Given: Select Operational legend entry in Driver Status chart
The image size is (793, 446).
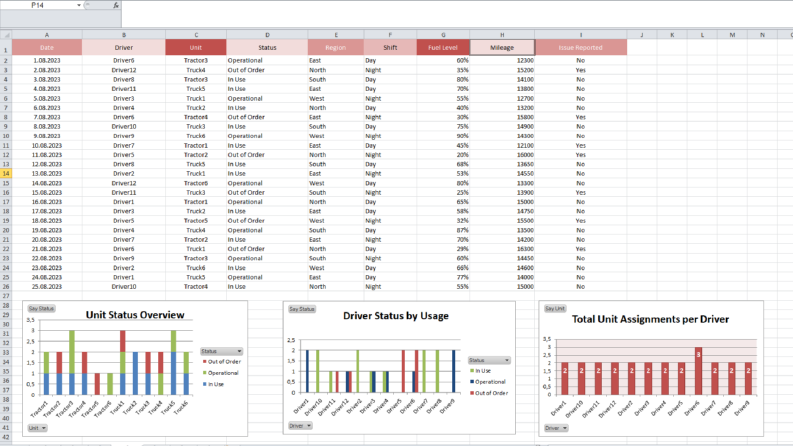Looking at the screenshot, I should click(488, 382).
